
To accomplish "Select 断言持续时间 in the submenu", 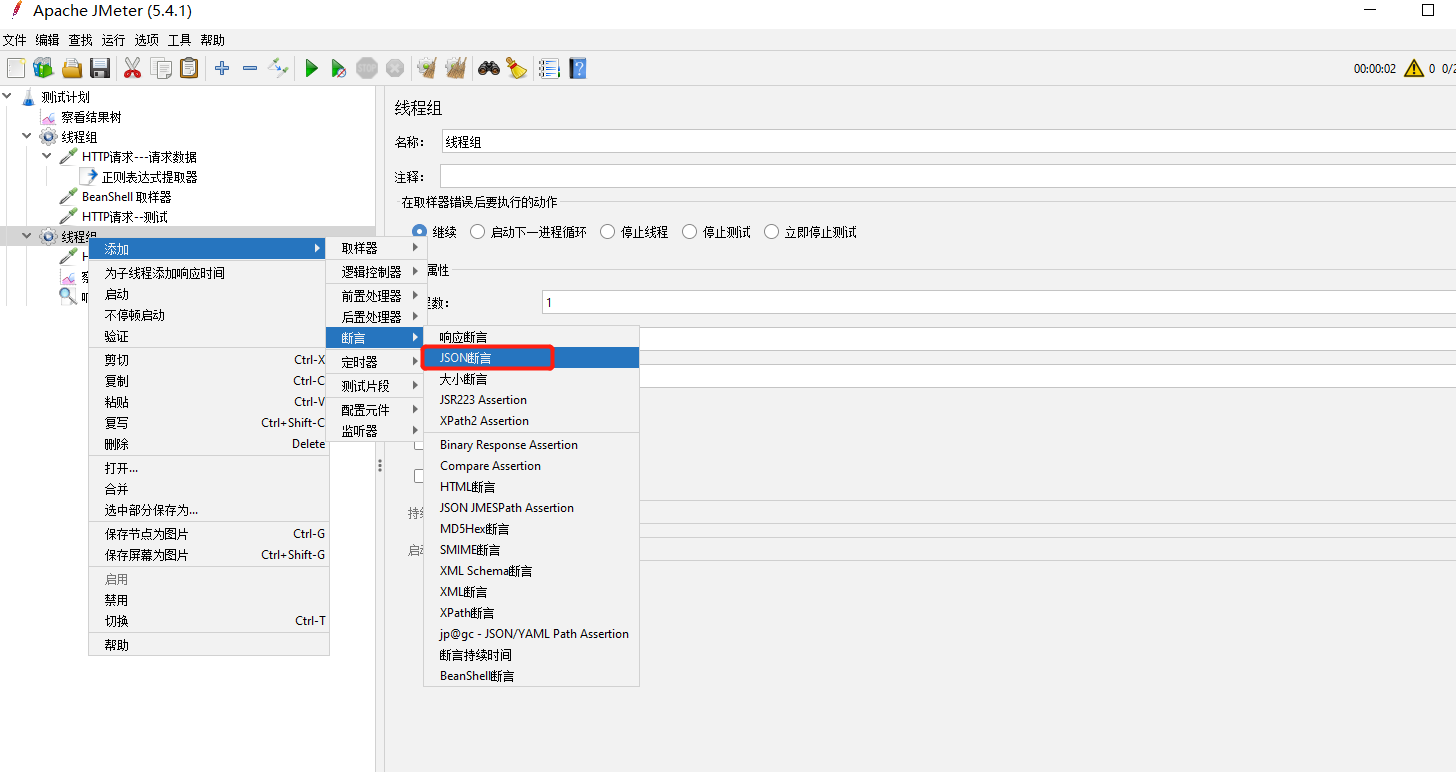I will [x=531, y=655].
